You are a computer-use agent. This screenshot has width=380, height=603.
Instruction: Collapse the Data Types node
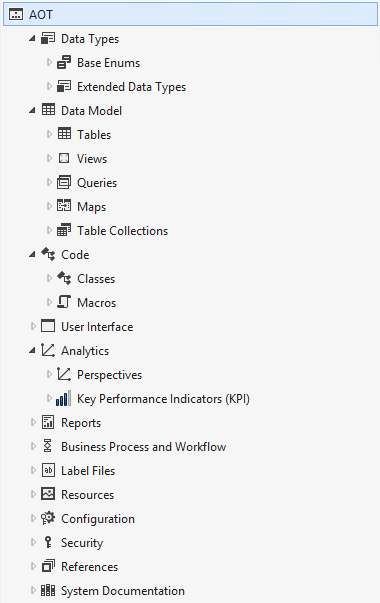tap(32, 38)
